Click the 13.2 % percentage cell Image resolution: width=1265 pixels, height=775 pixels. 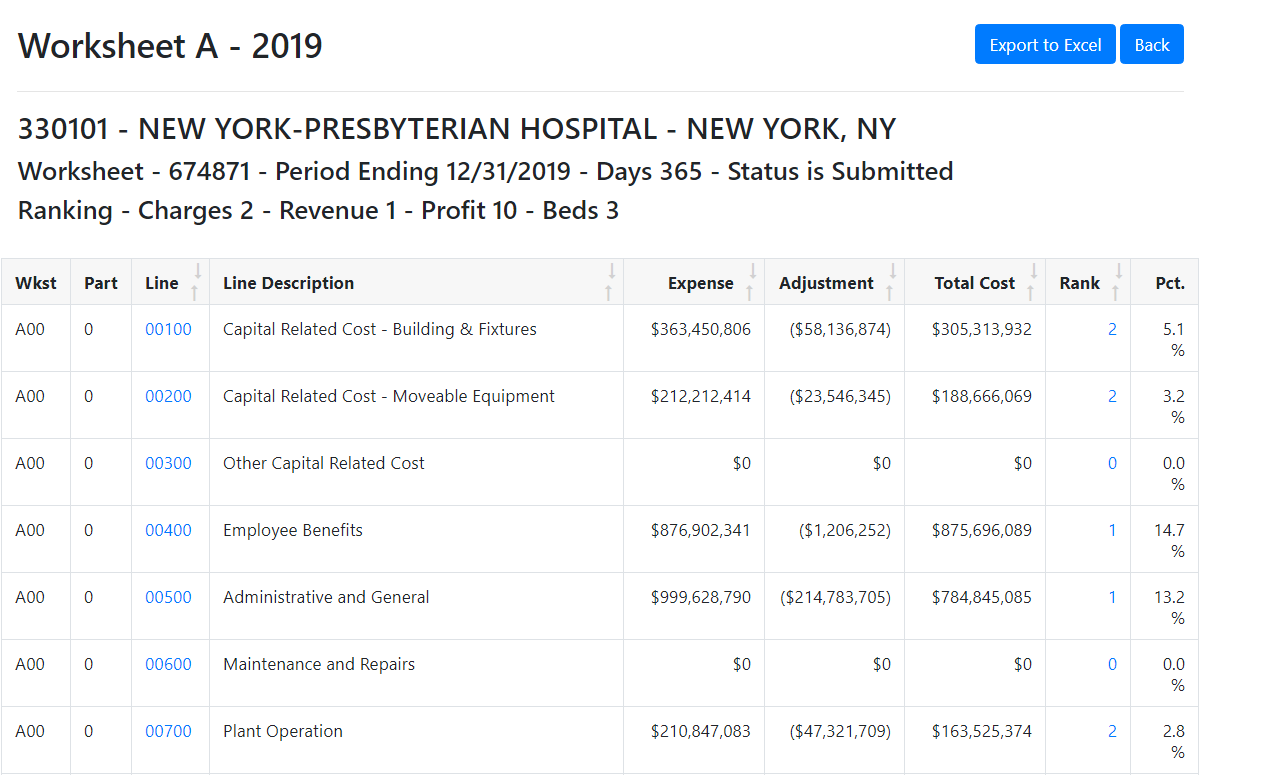pyautogui.click(x=1164, y=606)
